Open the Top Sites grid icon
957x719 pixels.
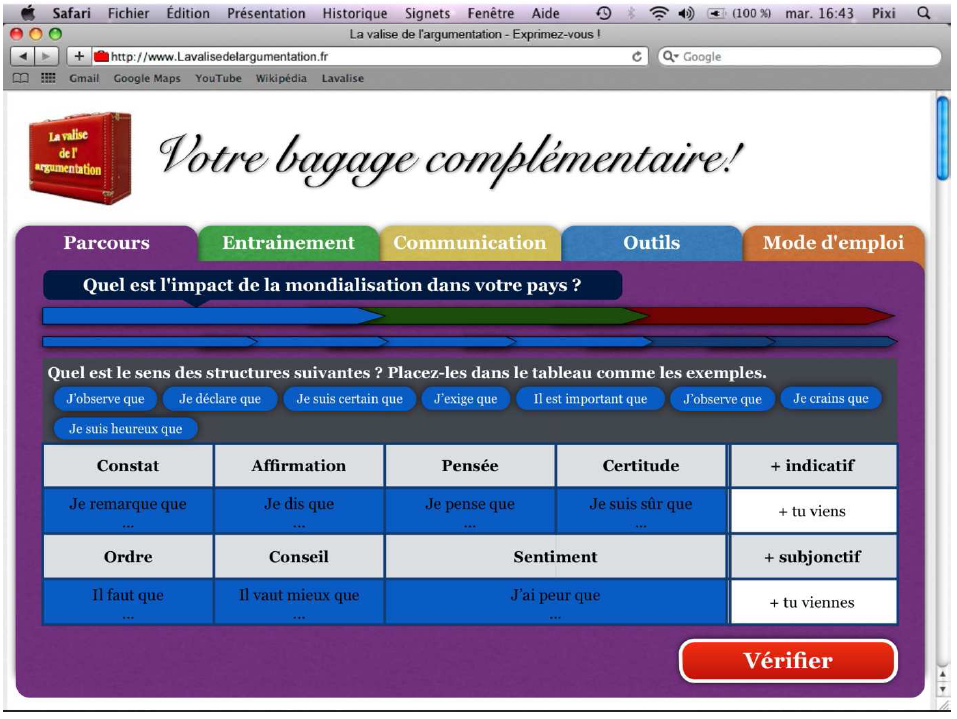point(45,78)
